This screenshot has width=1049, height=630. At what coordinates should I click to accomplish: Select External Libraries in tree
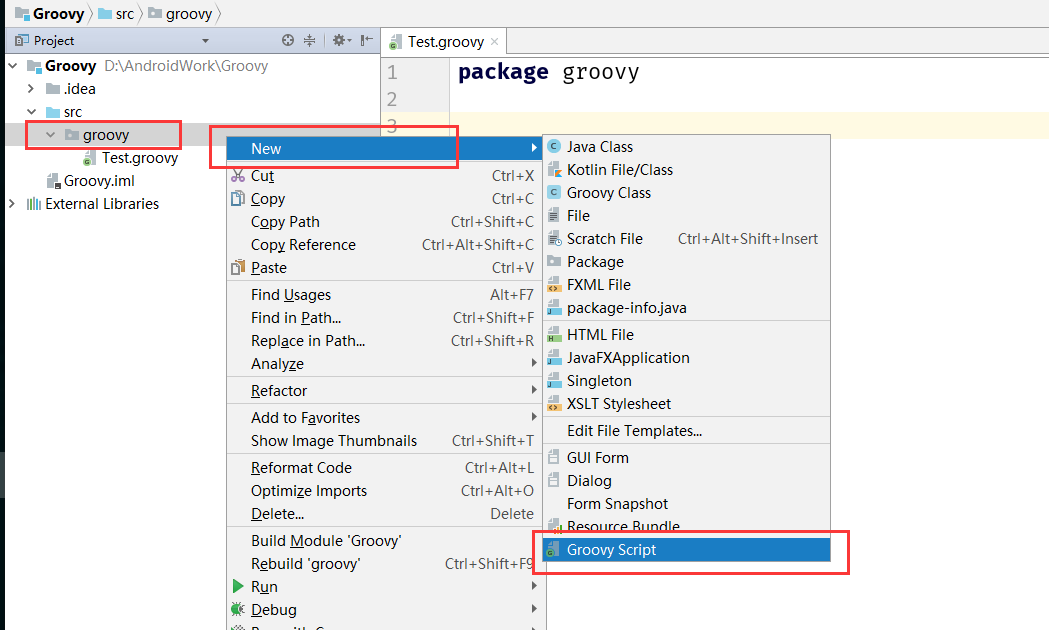pos(92,203)
